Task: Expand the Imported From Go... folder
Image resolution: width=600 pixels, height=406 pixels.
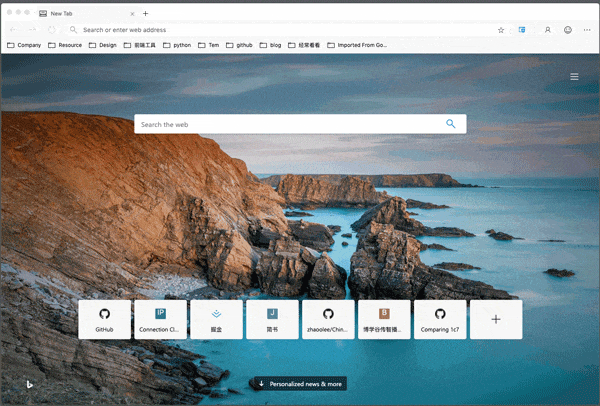Action: [x=357, y=45]
